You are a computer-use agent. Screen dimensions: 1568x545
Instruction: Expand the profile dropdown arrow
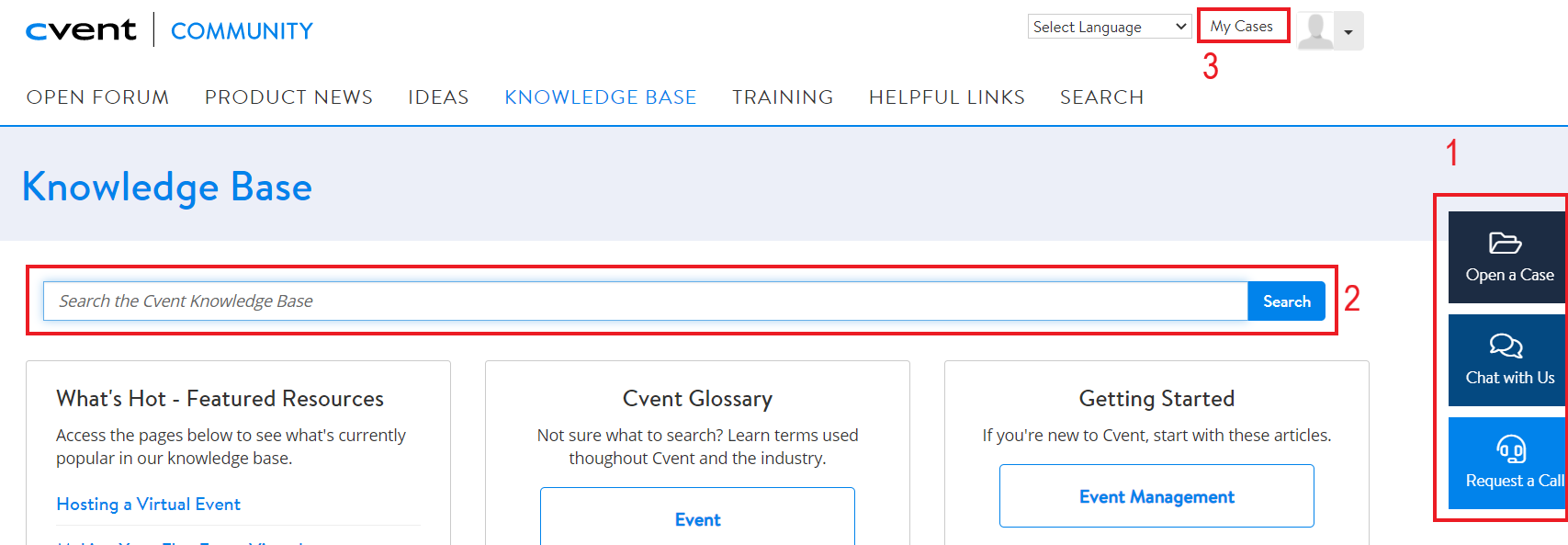pyautogui.click(x=1348, y=32)
